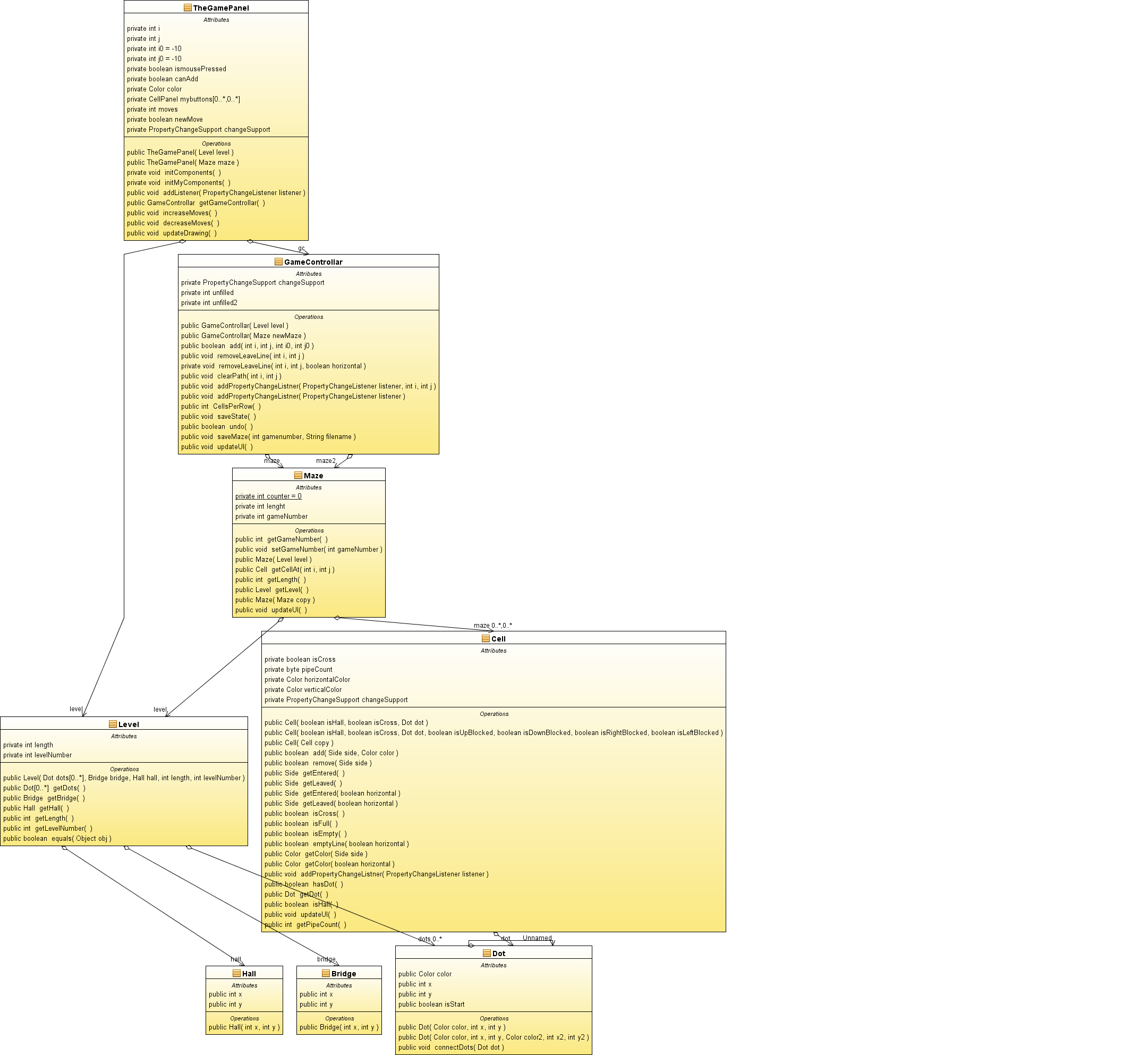Click operation 'public boolean emptyLine( boolean horizontal )'
Viewport: 1148px width, 1055px height.
(337, 845)
